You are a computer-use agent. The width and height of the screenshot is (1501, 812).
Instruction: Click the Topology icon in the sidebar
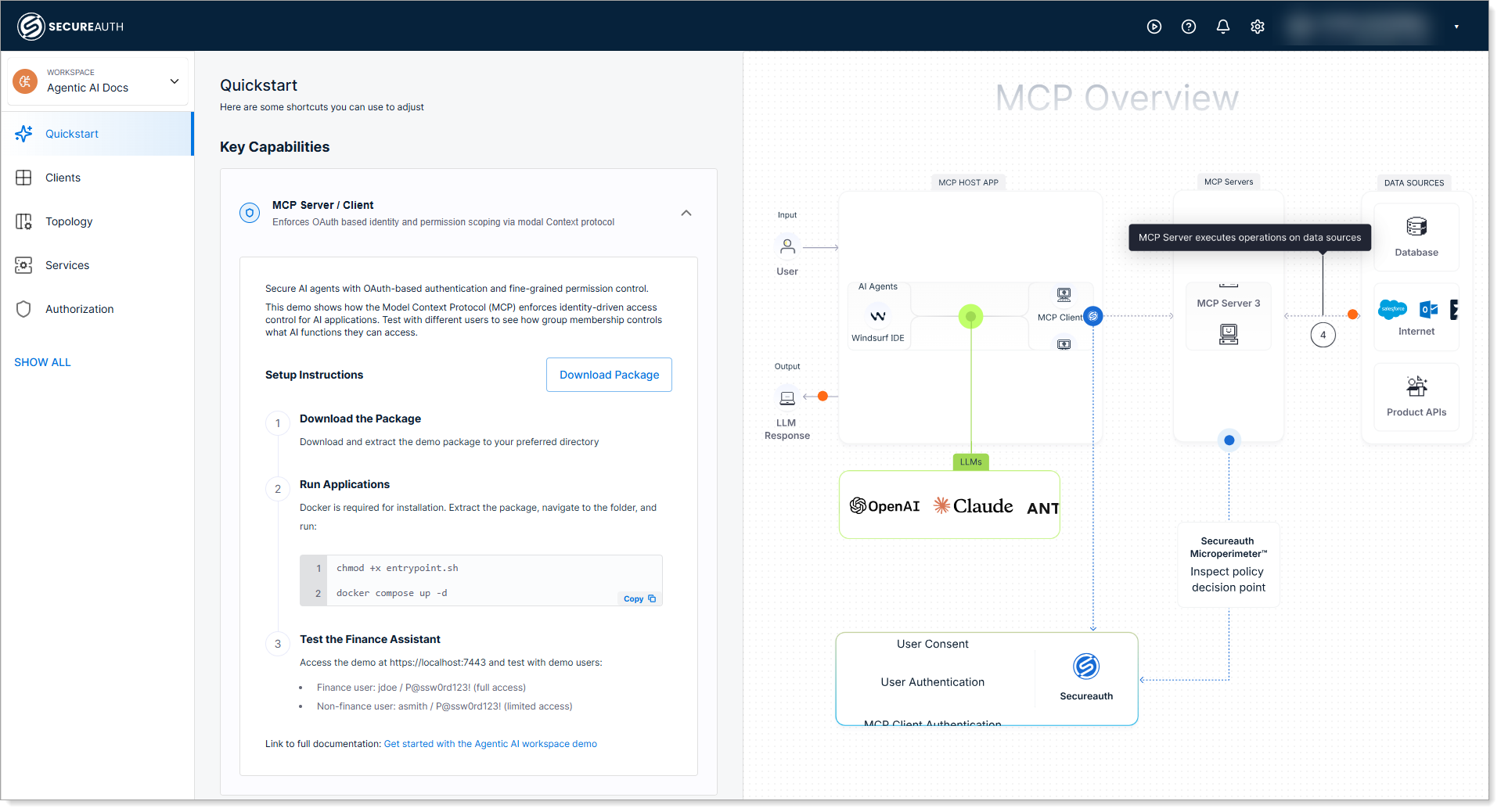pyautogui.click(x=23, y=221)
